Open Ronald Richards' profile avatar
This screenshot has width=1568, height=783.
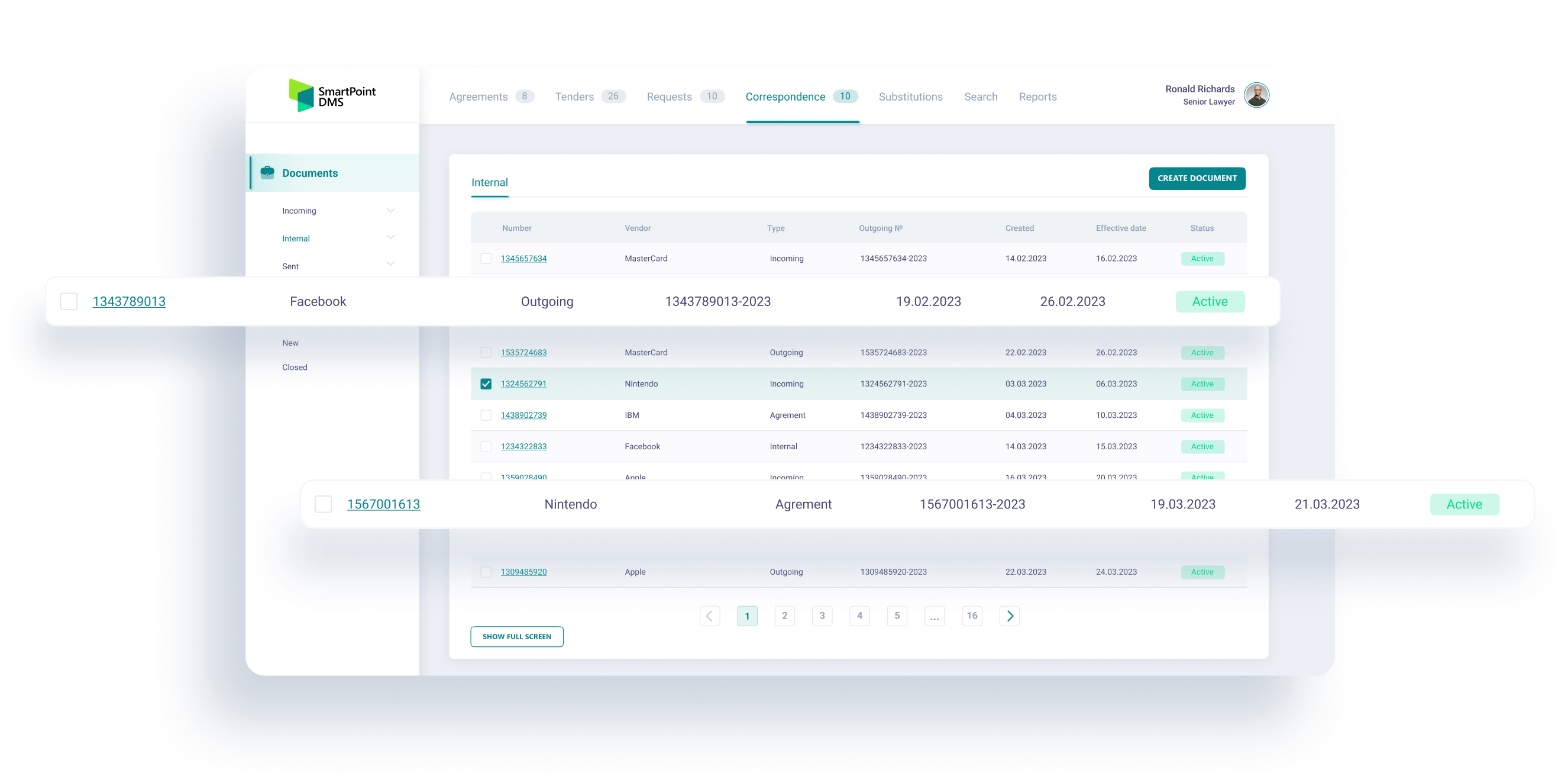pyautogui.click(x=1256, y=95)
